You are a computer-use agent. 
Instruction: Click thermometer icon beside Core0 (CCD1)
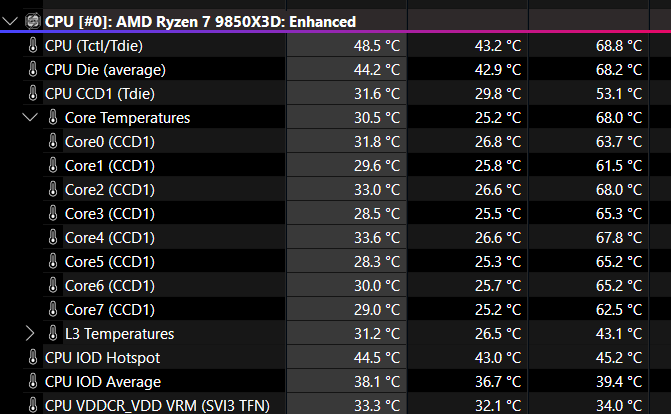53,141
